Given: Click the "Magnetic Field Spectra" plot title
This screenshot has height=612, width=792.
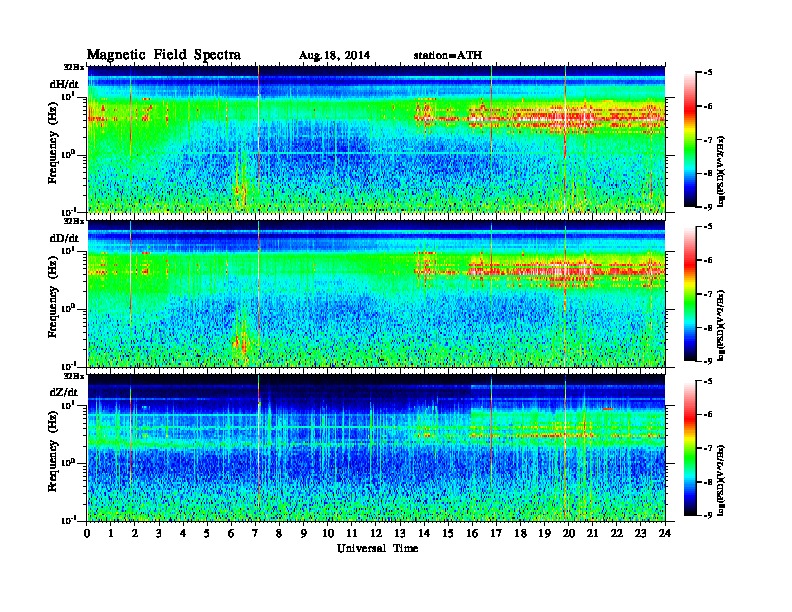Looking at the screenshot, I should coord(164,55).
